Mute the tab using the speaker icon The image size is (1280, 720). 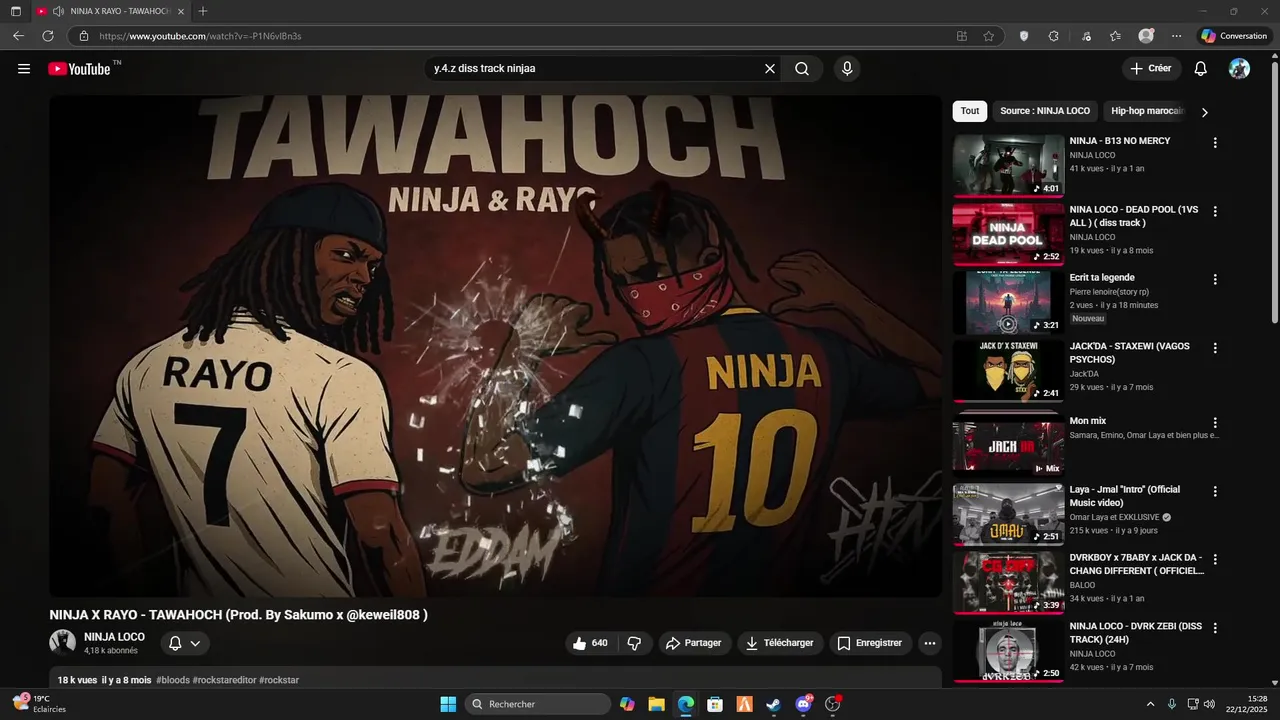point(58,11)
